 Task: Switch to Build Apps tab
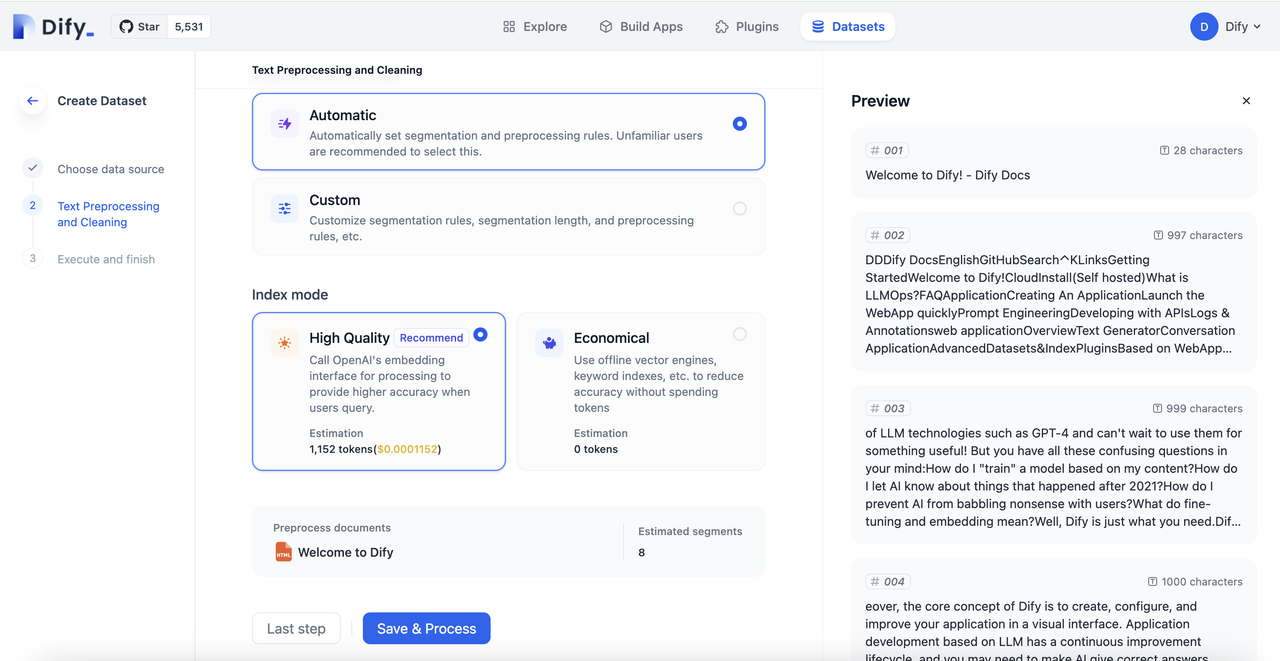click(641, 27)
